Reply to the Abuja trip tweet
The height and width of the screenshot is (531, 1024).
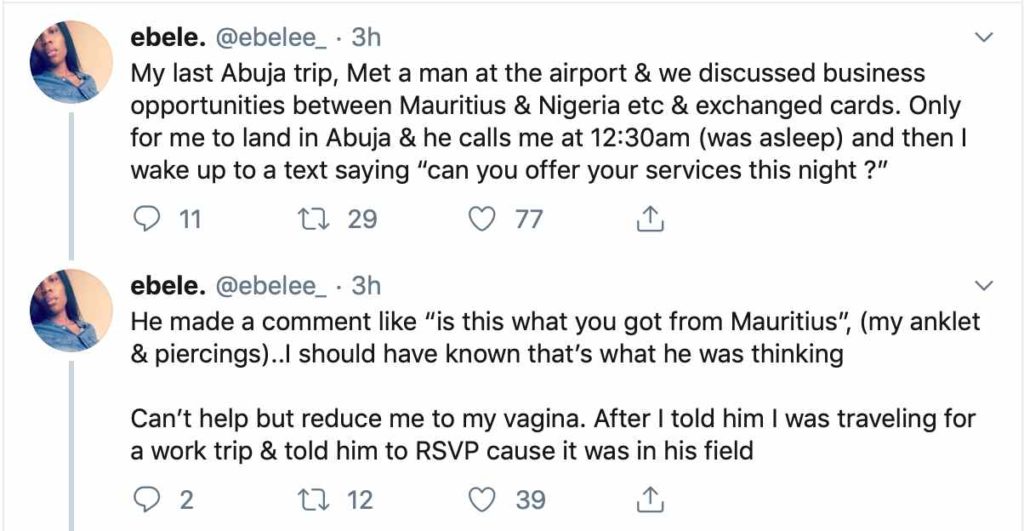(x=146, y=219)
